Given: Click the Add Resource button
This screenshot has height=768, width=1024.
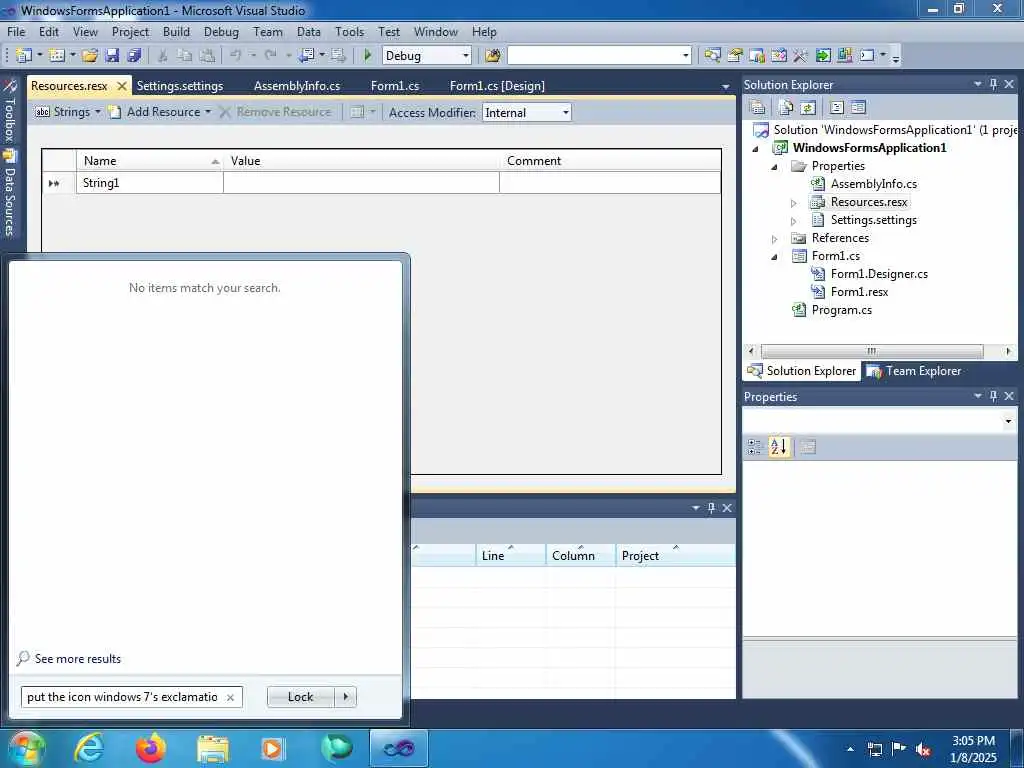Looking at the screenshot, I should tap(155, 112).
